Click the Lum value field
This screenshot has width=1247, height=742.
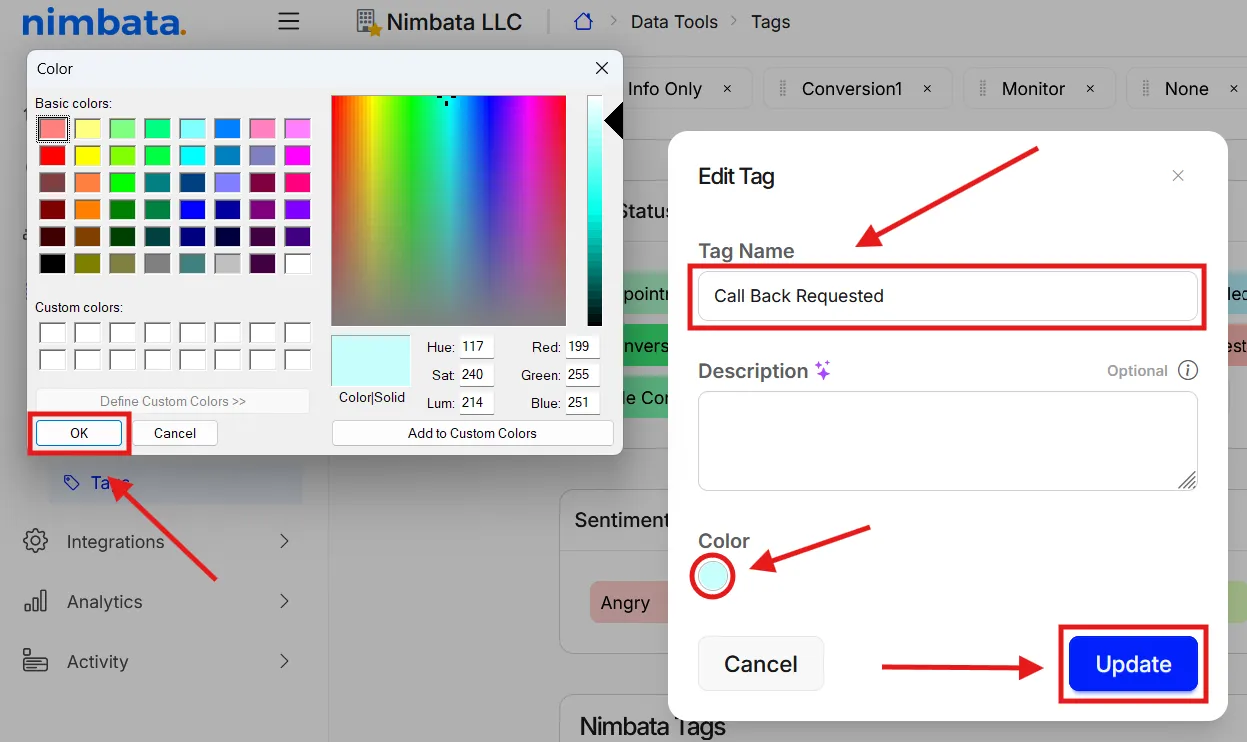coord(476,403)
